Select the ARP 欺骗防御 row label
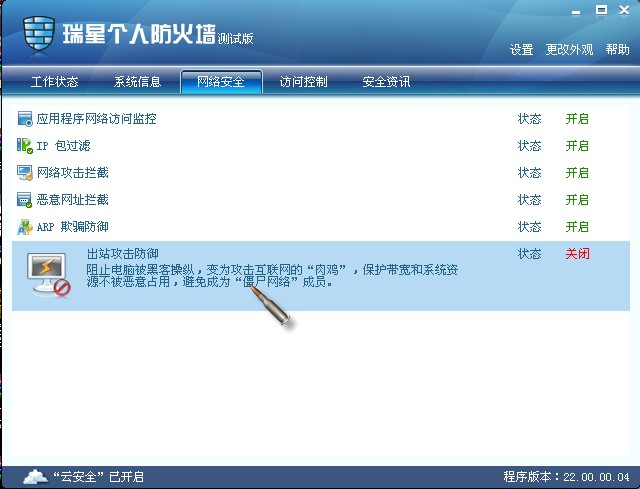This screenshot has width=640, height=489. tap(73, 227)
